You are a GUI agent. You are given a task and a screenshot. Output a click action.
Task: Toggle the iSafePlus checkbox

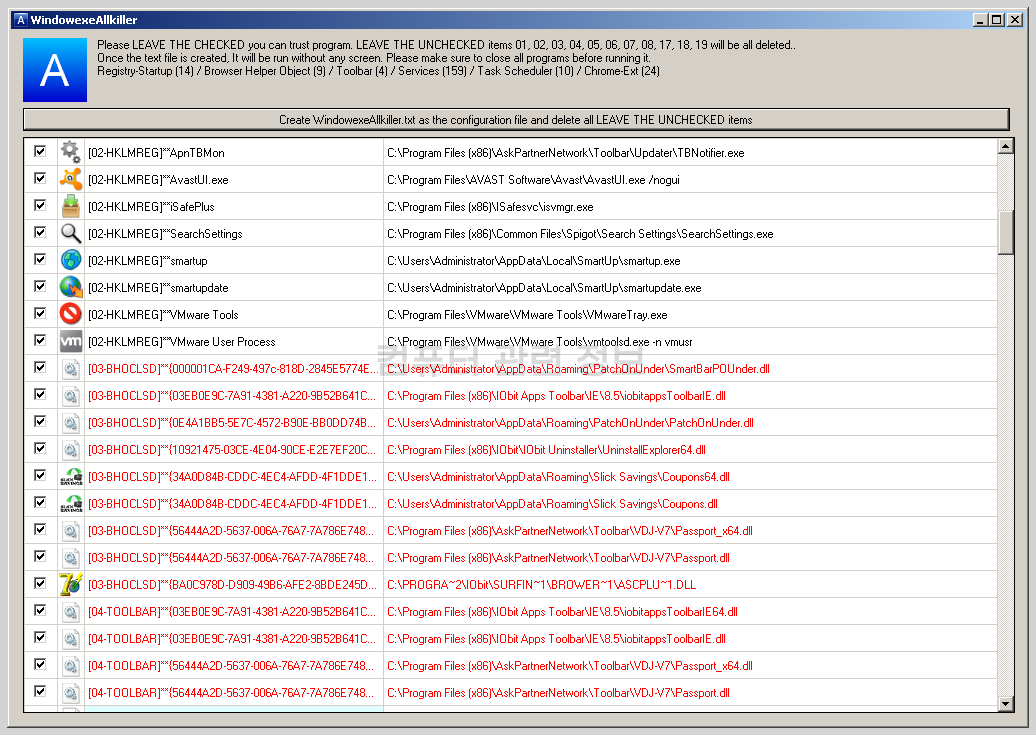pos(40,206)
